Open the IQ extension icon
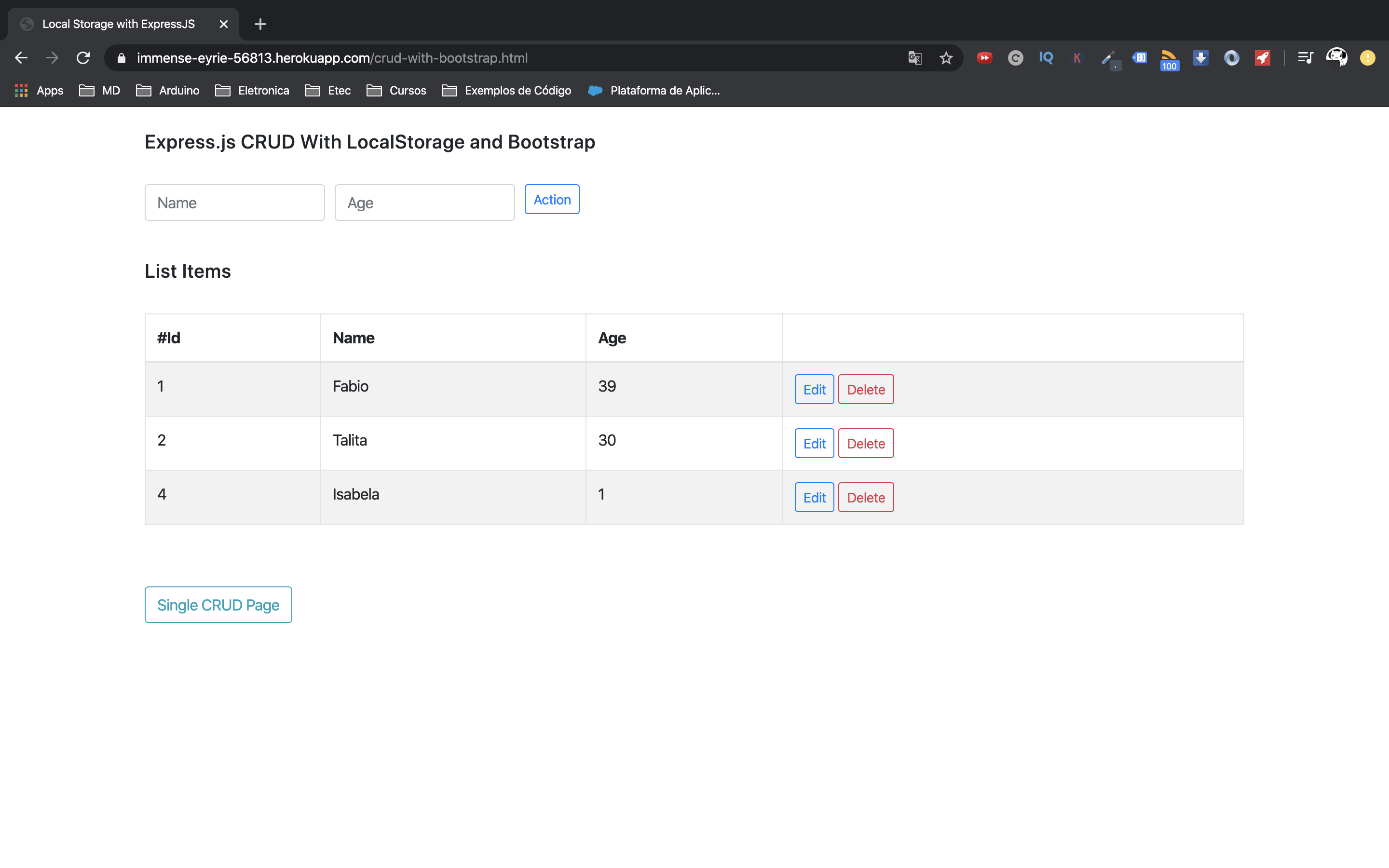The width and height of the screenshot is (1389, 868). tap(1046, 58)
